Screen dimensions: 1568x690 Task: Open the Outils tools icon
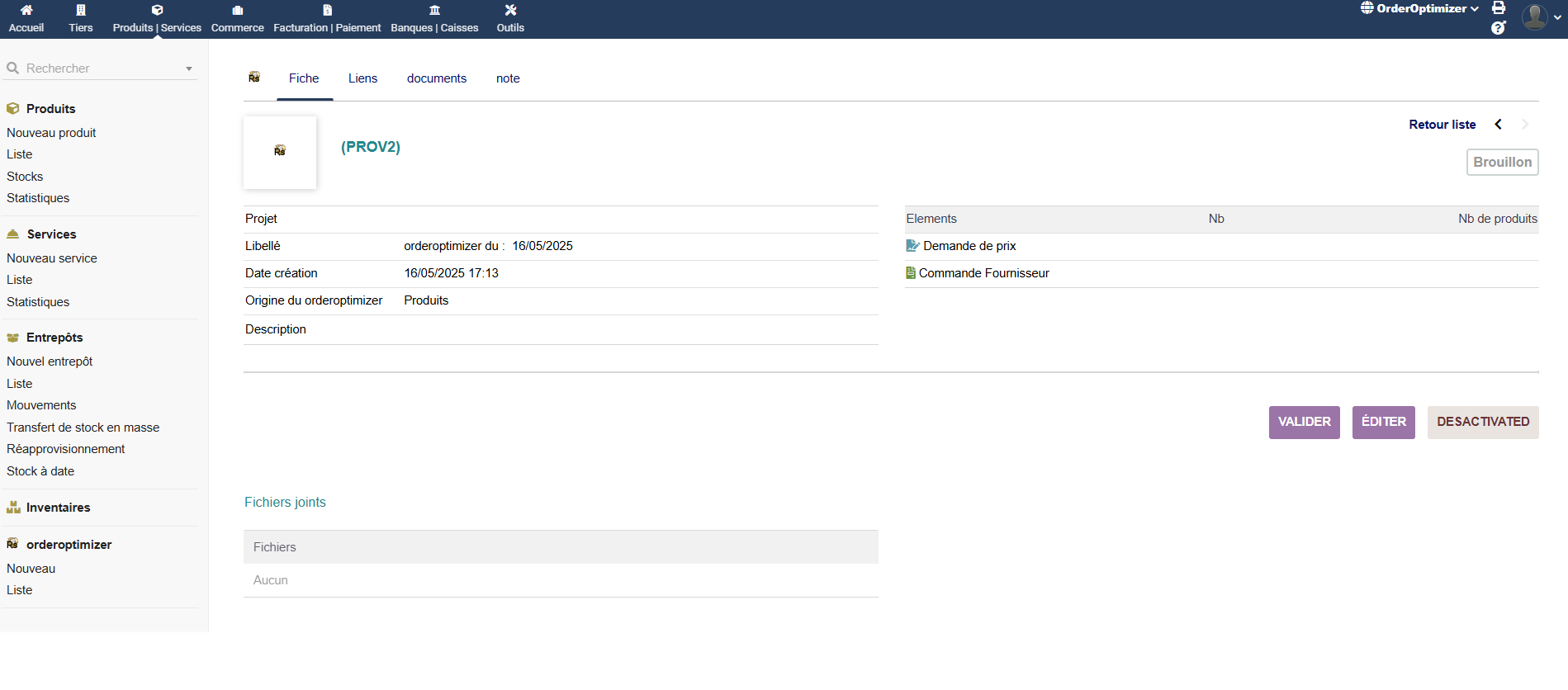coord(510,10)
